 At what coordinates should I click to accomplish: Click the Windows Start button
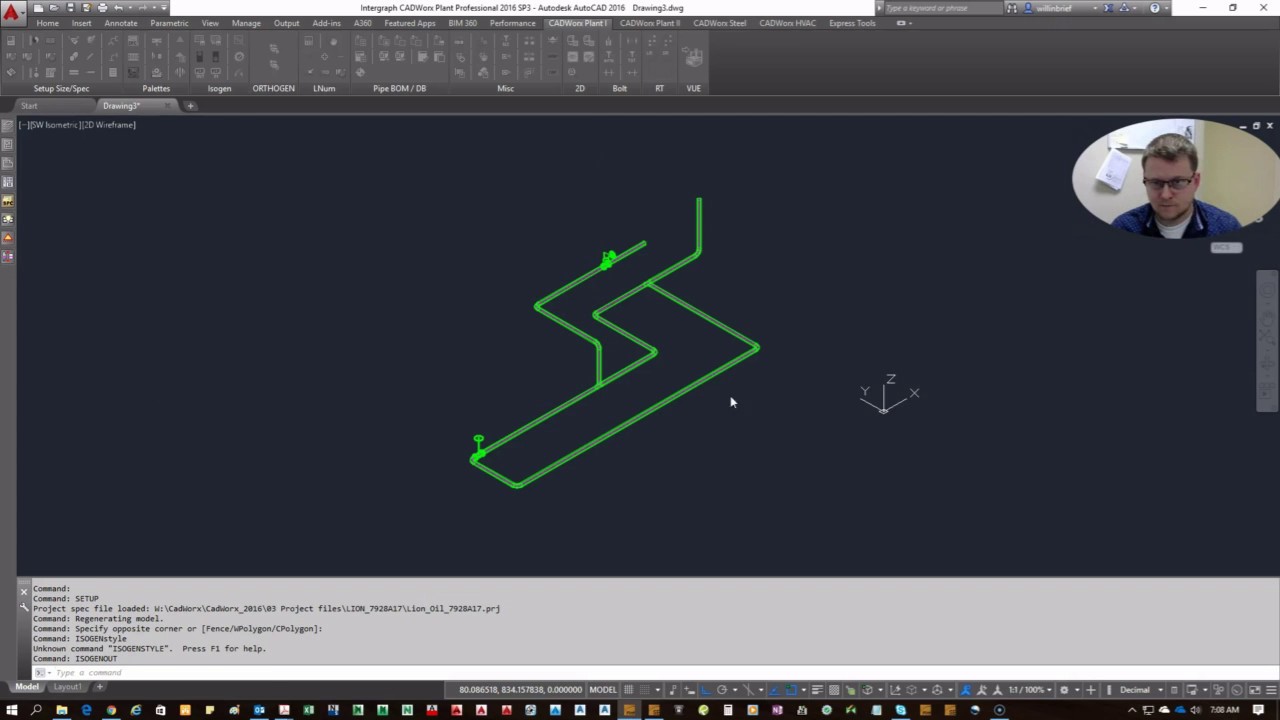coord(11,710)
